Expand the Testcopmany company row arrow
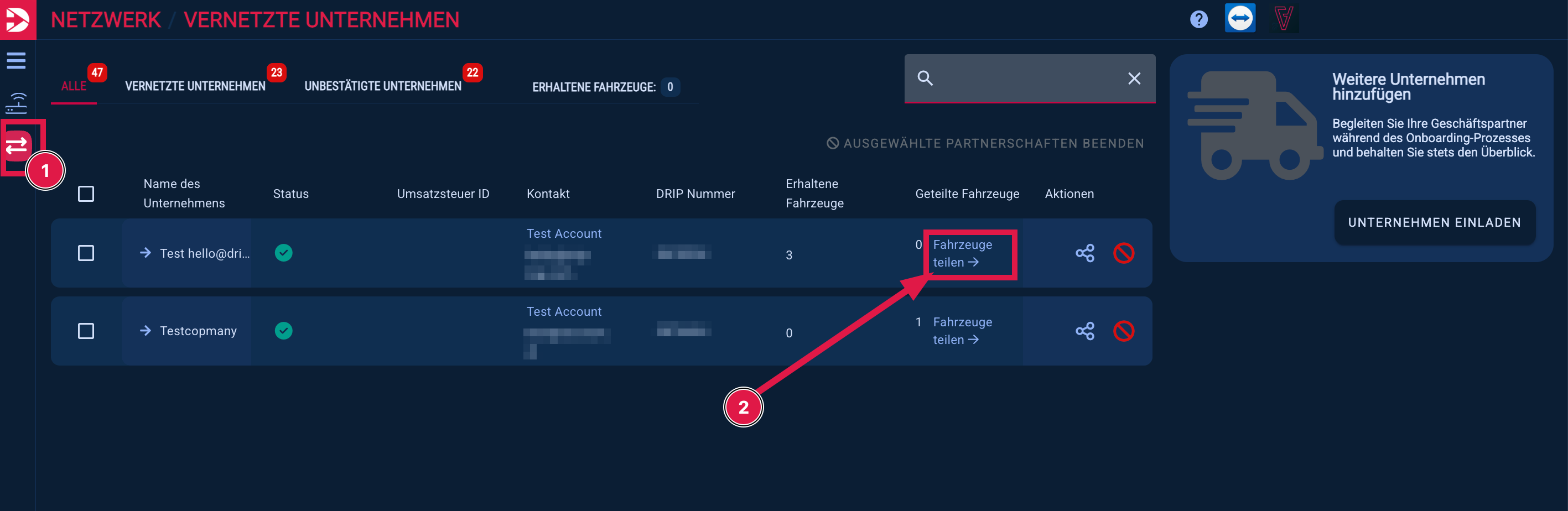Viewport: 1568px width, 511px height. coord(146,331)
